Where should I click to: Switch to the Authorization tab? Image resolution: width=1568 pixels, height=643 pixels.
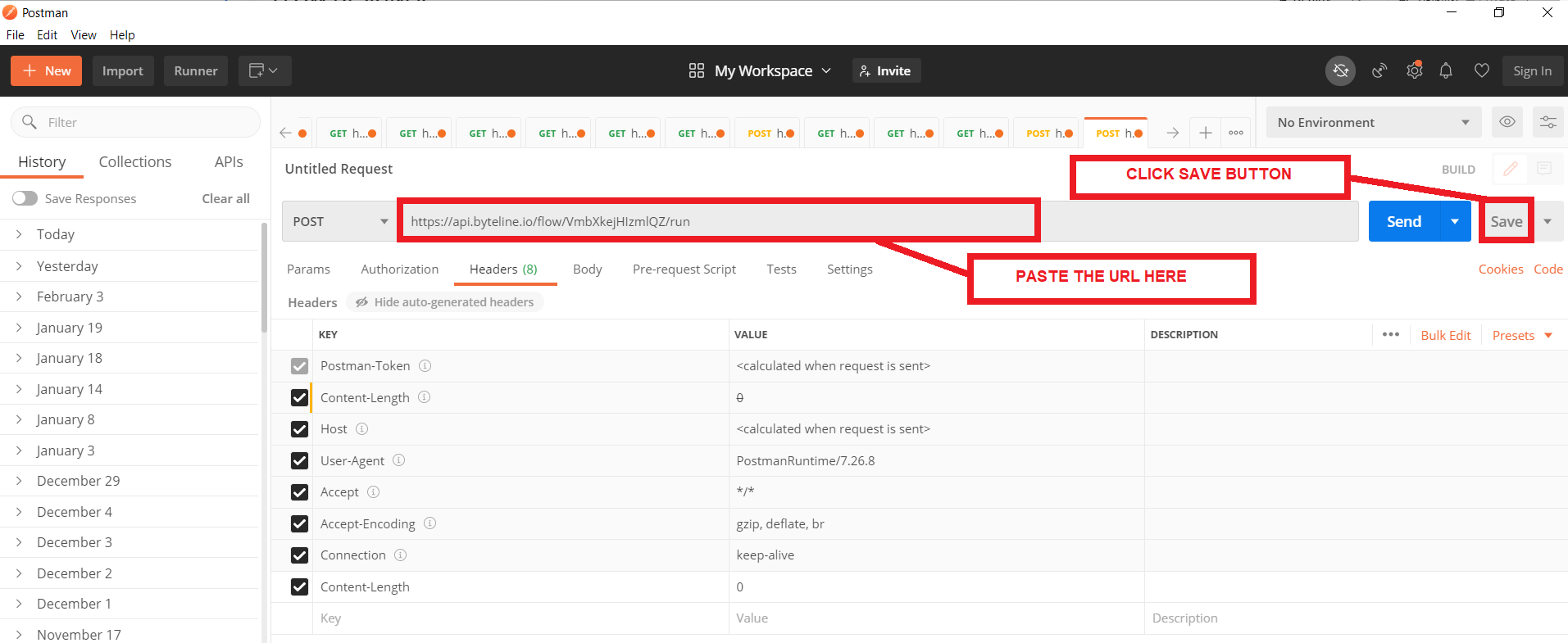(399, 269)
